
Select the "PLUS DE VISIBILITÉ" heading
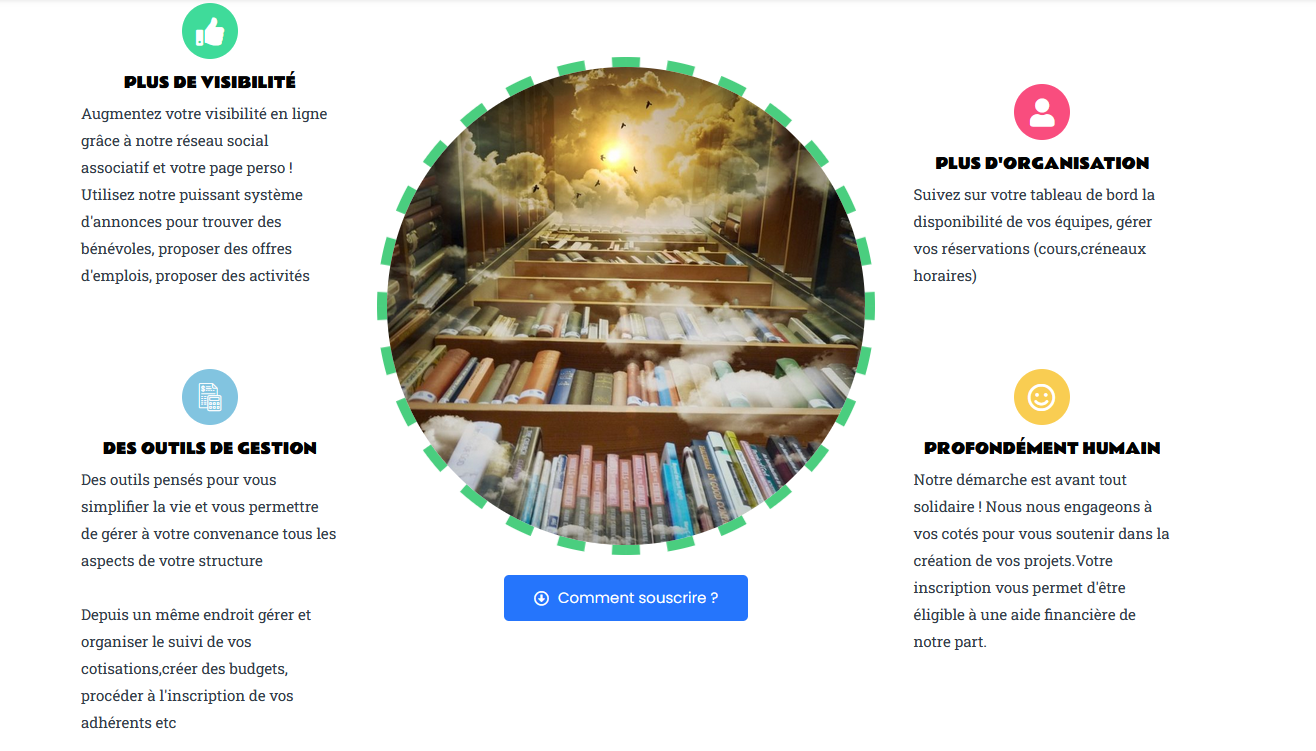click(x=210, y=82)
